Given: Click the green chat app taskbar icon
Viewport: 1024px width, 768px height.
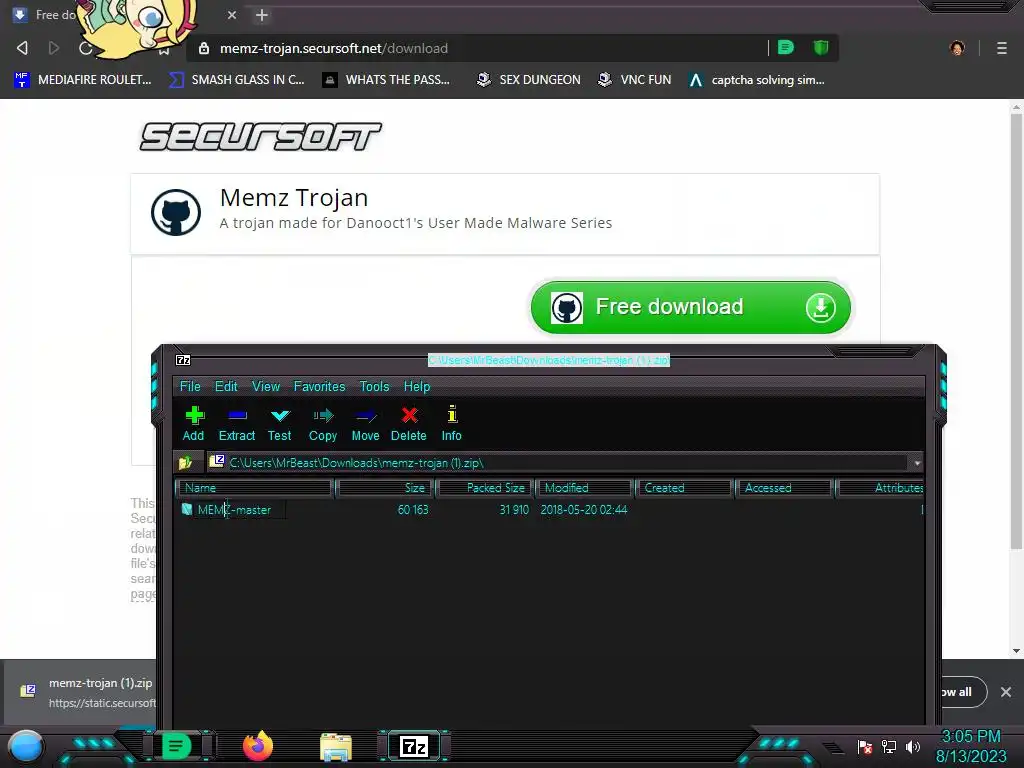Looking at the screenshot, I should 176,746.
